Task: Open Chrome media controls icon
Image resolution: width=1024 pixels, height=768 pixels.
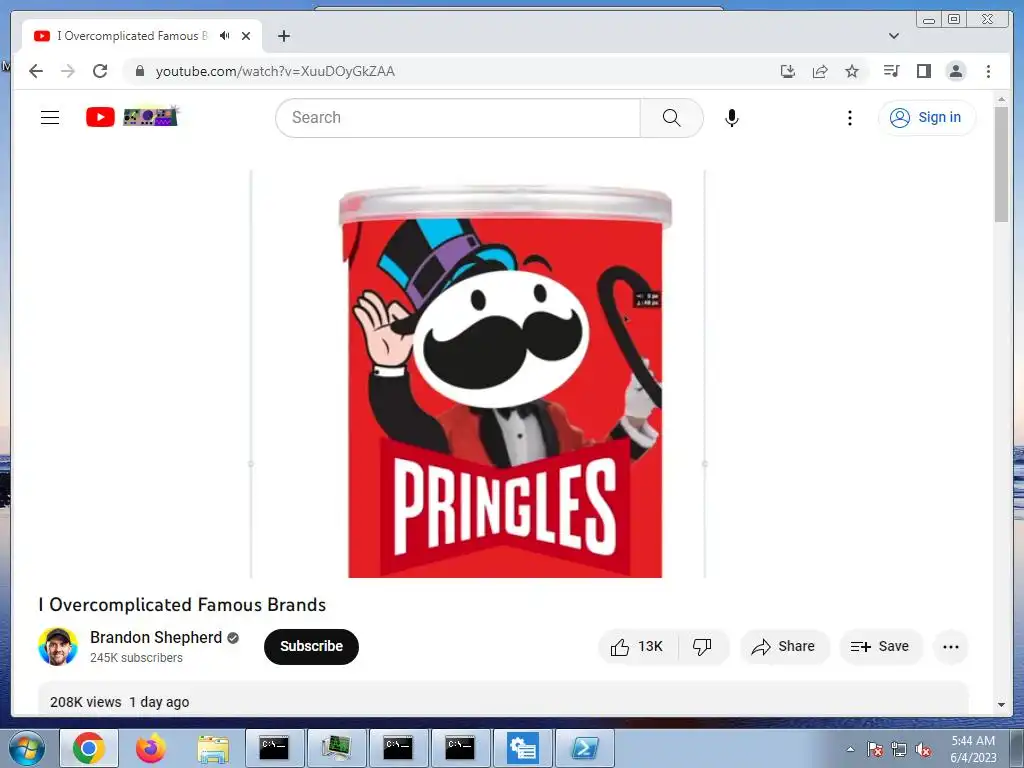Action: (x=891, y=71)
